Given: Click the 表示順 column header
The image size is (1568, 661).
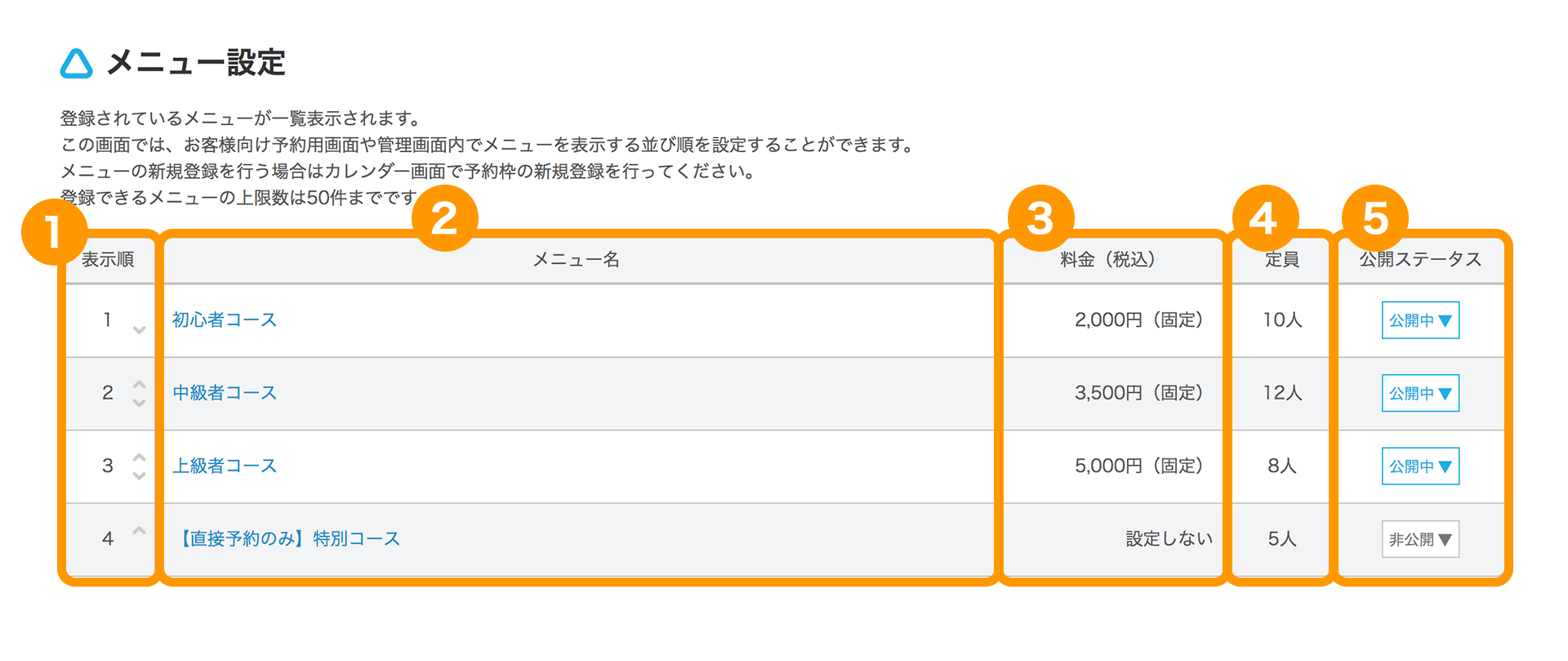Looking at the screenshot, I should coord(108,260).
